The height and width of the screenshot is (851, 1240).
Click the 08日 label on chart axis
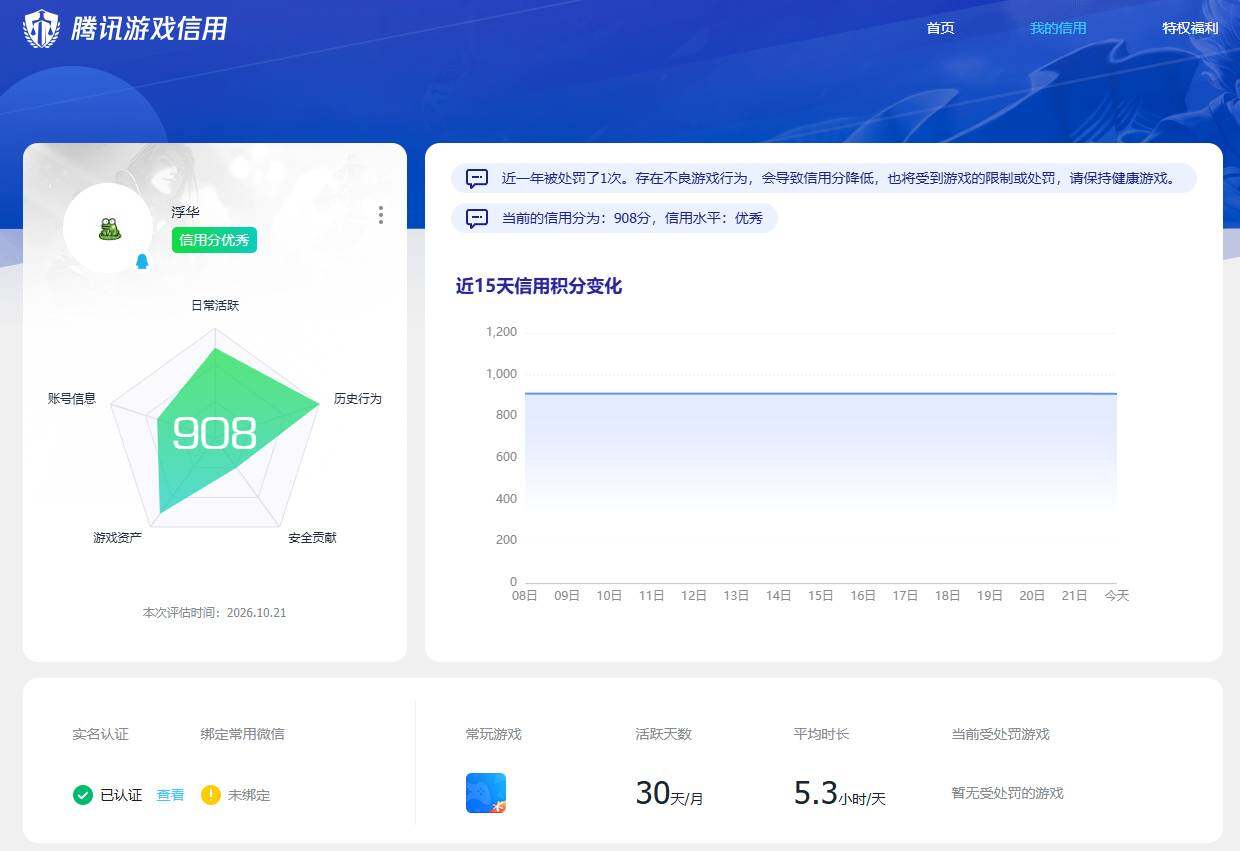point(525,595)
